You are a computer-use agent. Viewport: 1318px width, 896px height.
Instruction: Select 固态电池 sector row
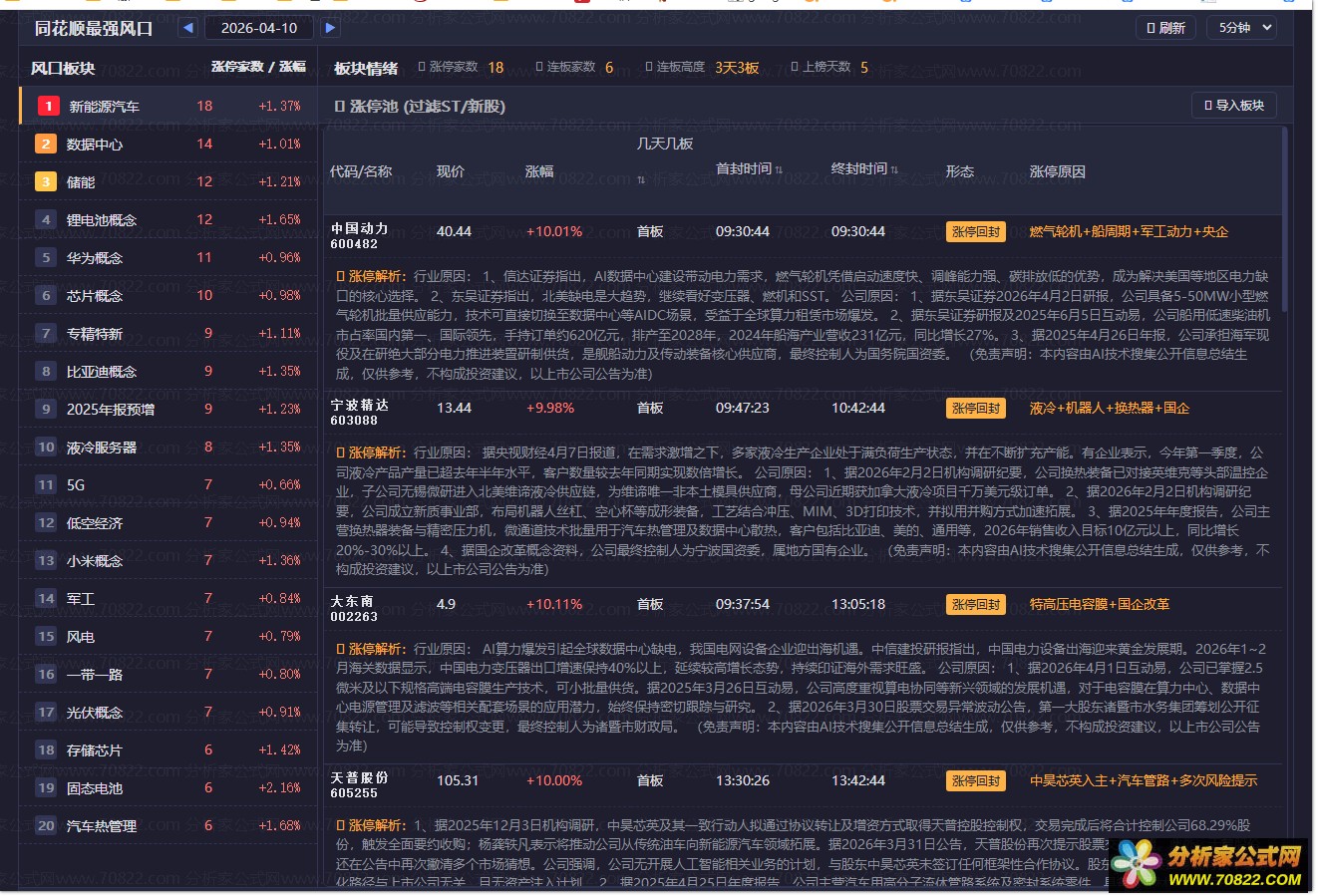click(x=95, y=788)
